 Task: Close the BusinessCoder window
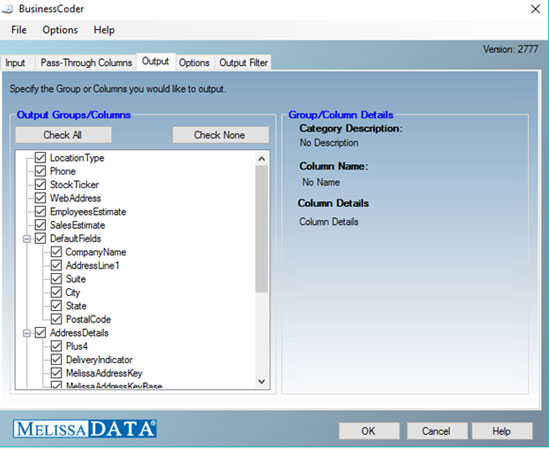(535, 9)
